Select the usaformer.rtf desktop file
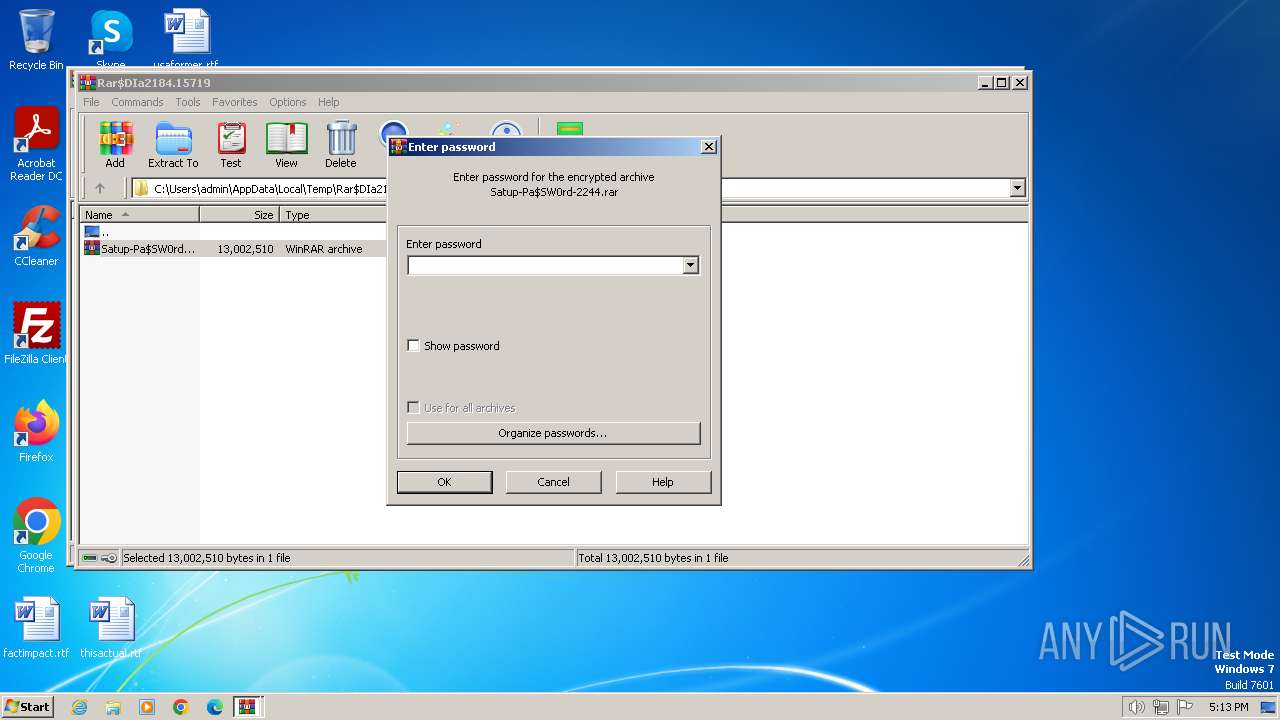This screenshot has width=1280, height=720. (x=186, y=39)
